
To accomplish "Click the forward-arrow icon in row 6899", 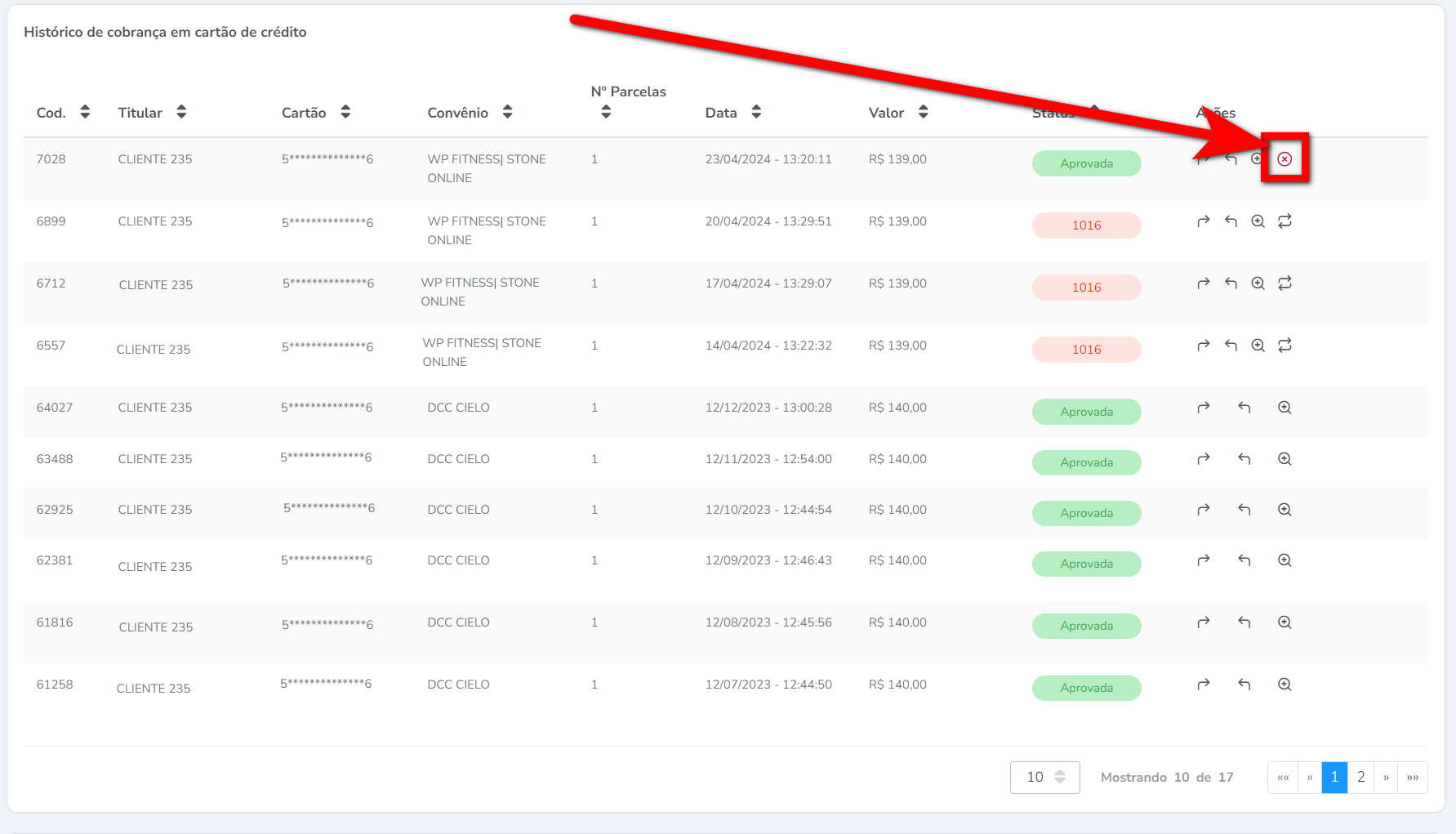I will click(1203, 221).
